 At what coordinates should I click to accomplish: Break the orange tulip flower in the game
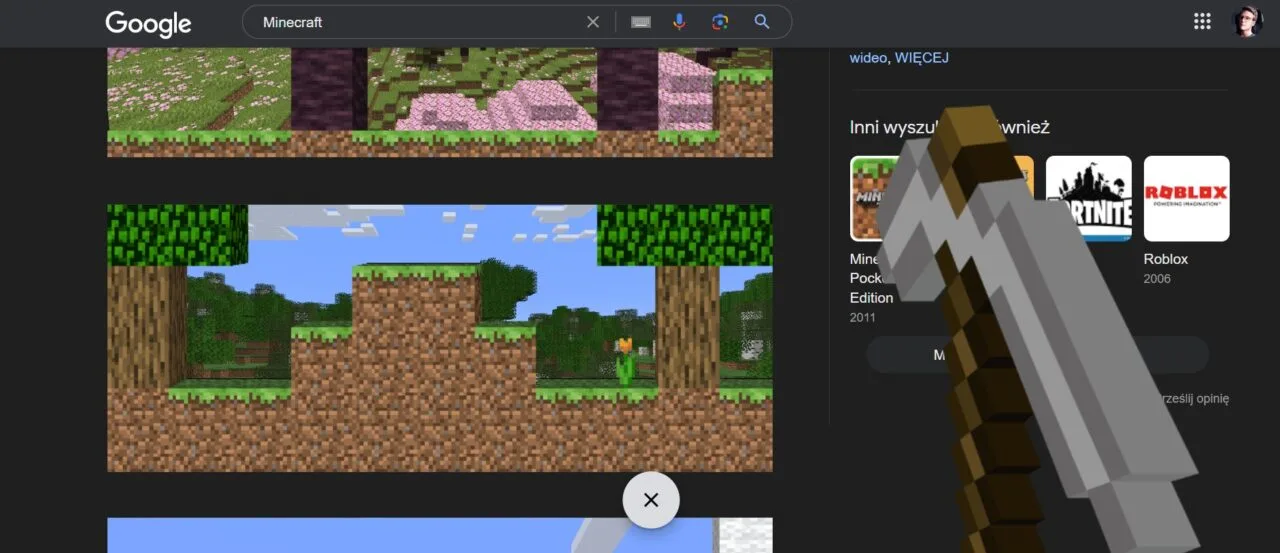point(625,361)
